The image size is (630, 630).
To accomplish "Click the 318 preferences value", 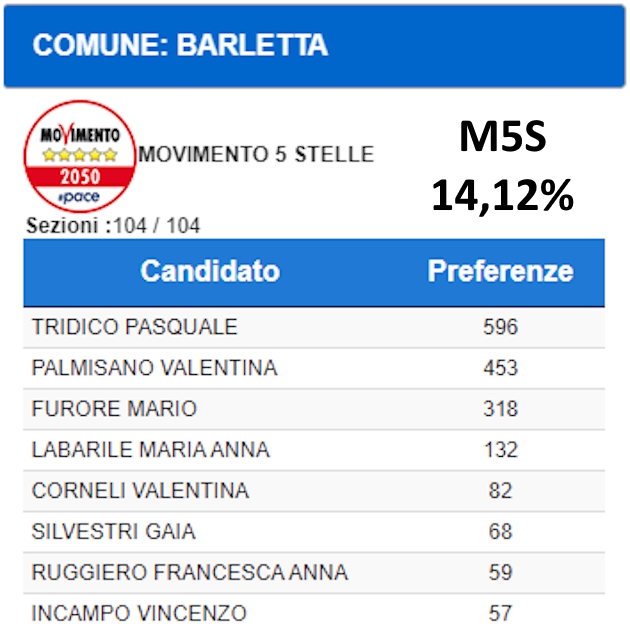I will click(501, 409).
